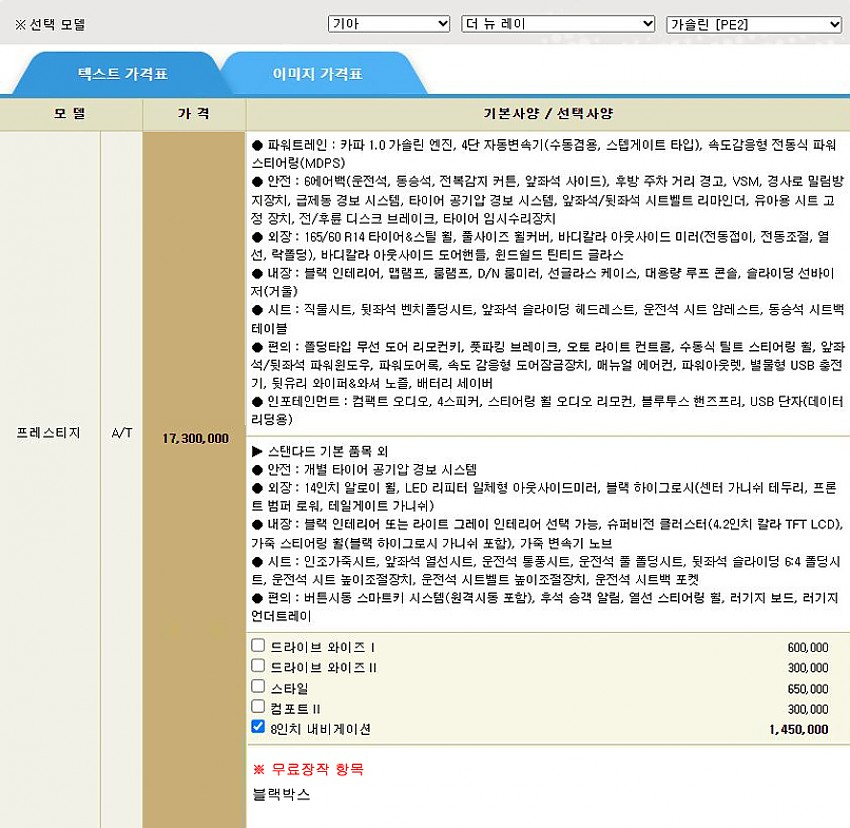Screen dimensions: 850x828
Task: Enable the 드라이브 와이즈 II checkbox
Action: pos(258,666)
